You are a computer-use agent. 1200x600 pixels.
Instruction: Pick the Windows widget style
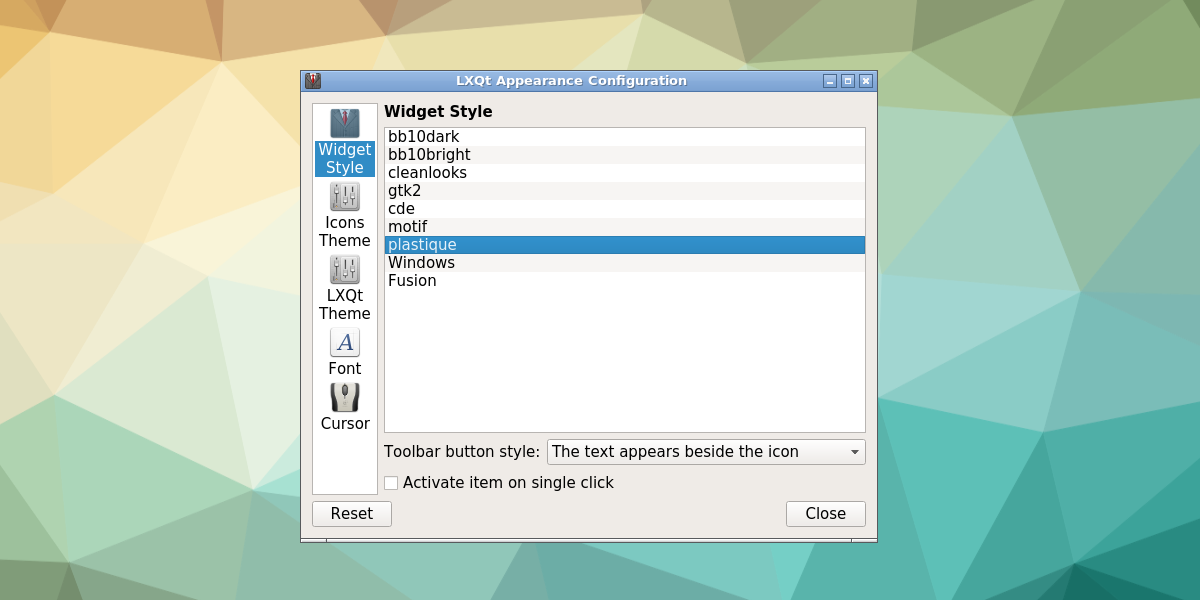625,263
